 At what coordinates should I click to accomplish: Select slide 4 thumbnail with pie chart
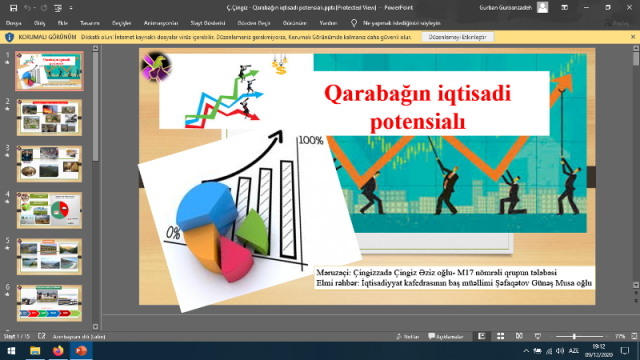(x=49, y=210)
